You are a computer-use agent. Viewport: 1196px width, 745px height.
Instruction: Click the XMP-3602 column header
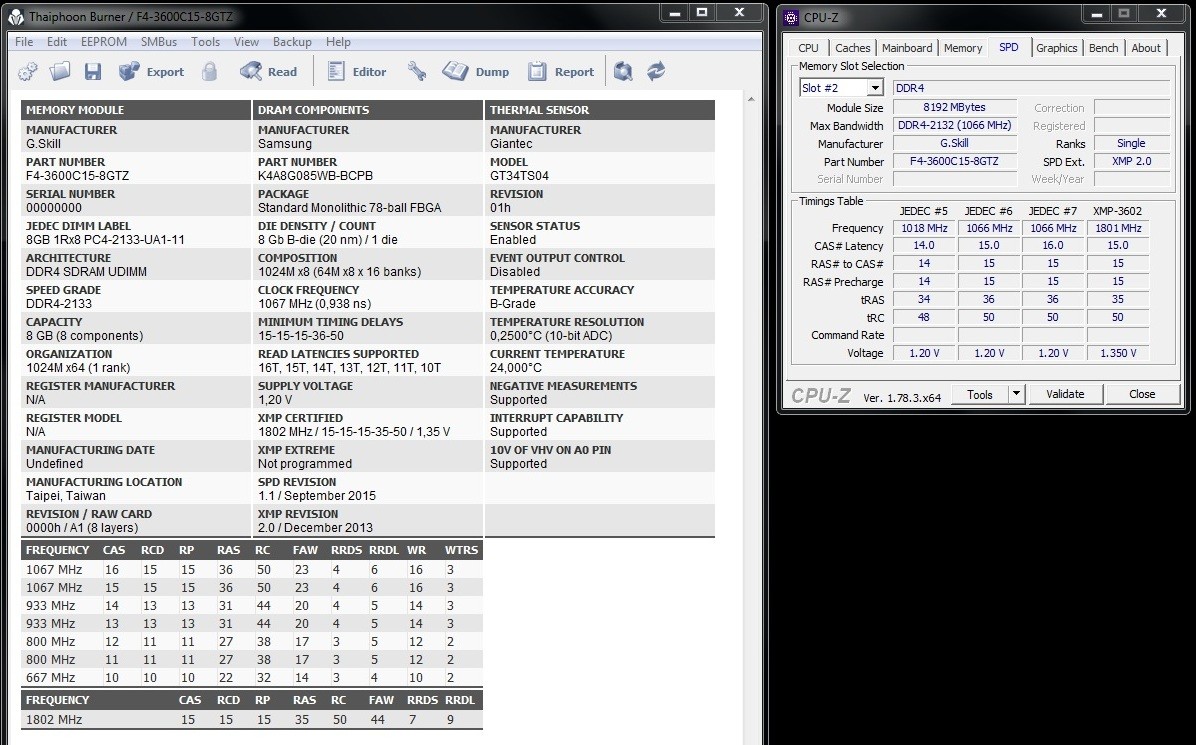pos(1117,210)
